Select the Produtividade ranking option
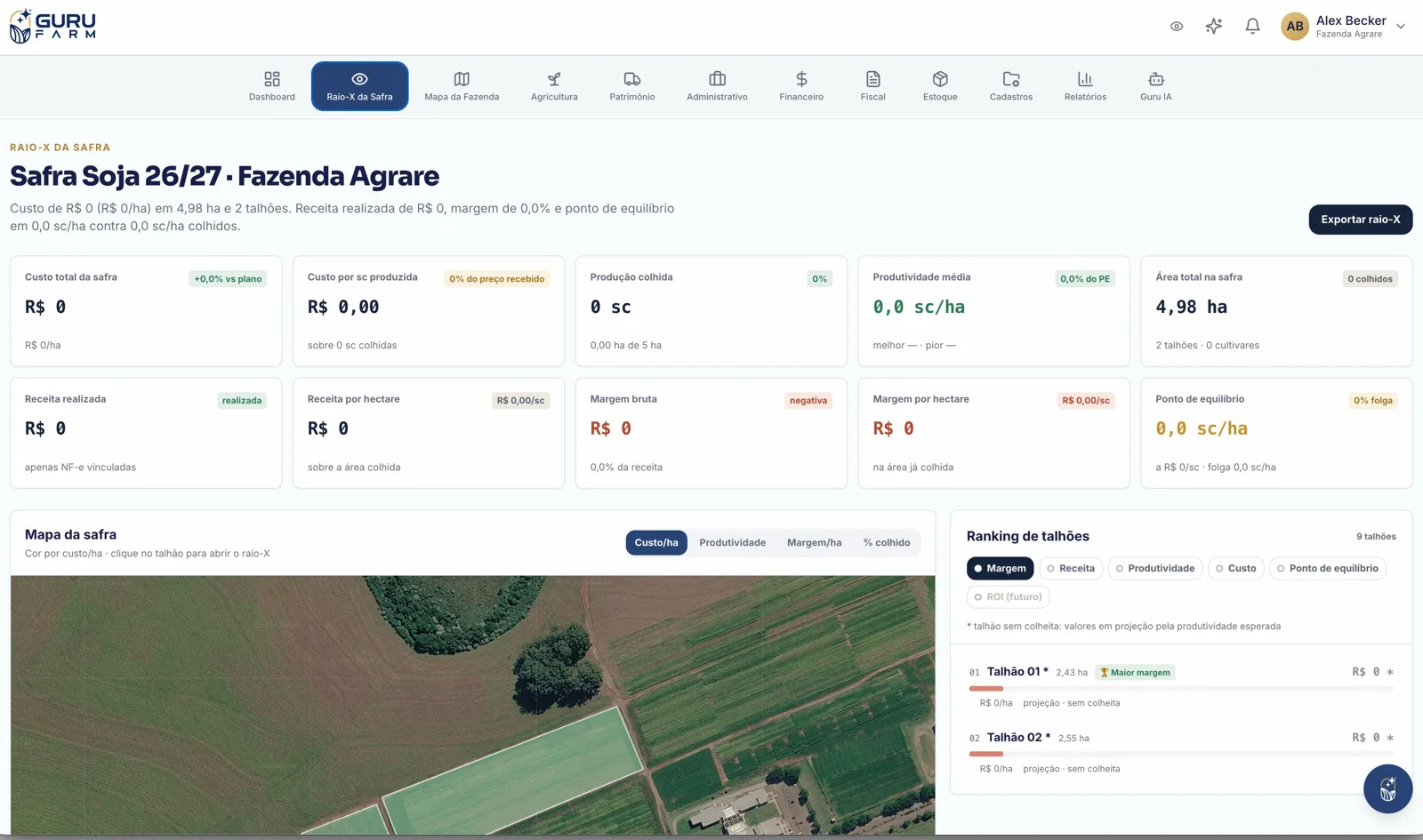 coord(1155,568)
